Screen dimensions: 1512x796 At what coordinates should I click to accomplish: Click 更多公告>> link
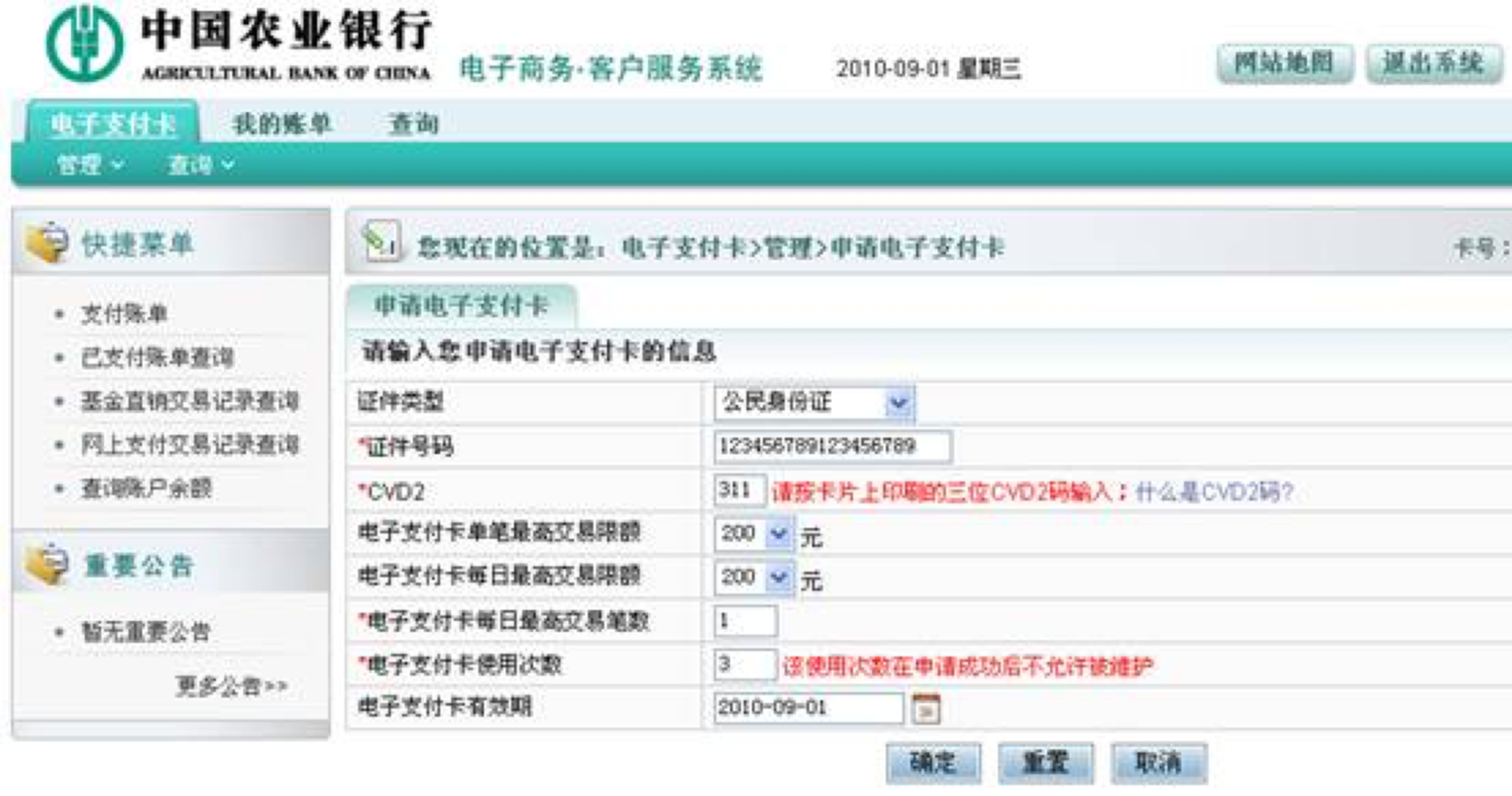(x=231, y=686)
